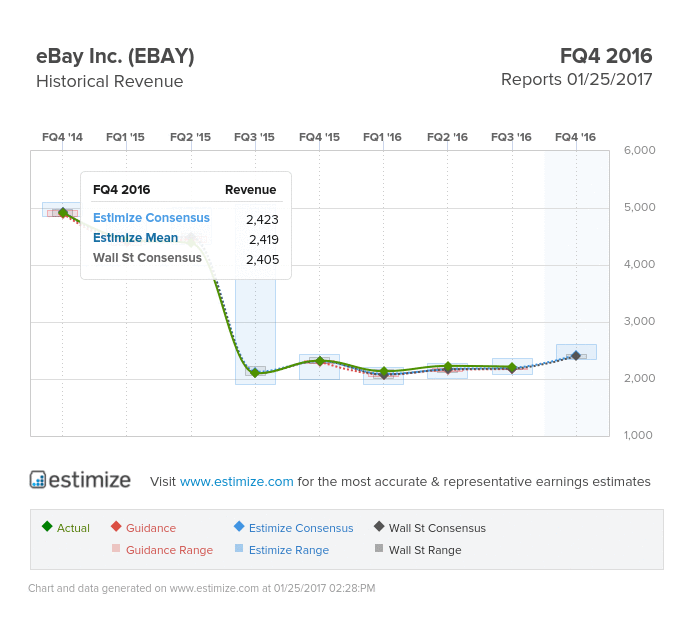
Task: Toggle the Guidance legend label
Action: pyautogui.click(x=151, y=528)
